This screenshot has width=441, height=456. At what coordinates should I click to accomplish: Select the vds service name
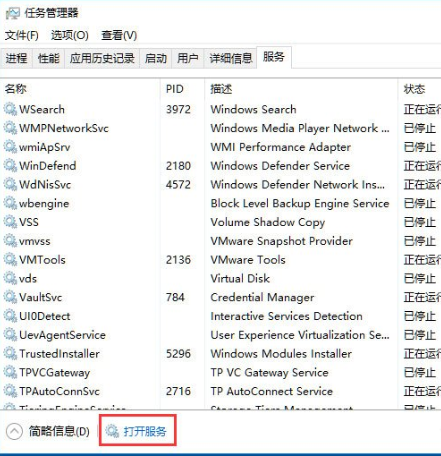coord(28,278)
